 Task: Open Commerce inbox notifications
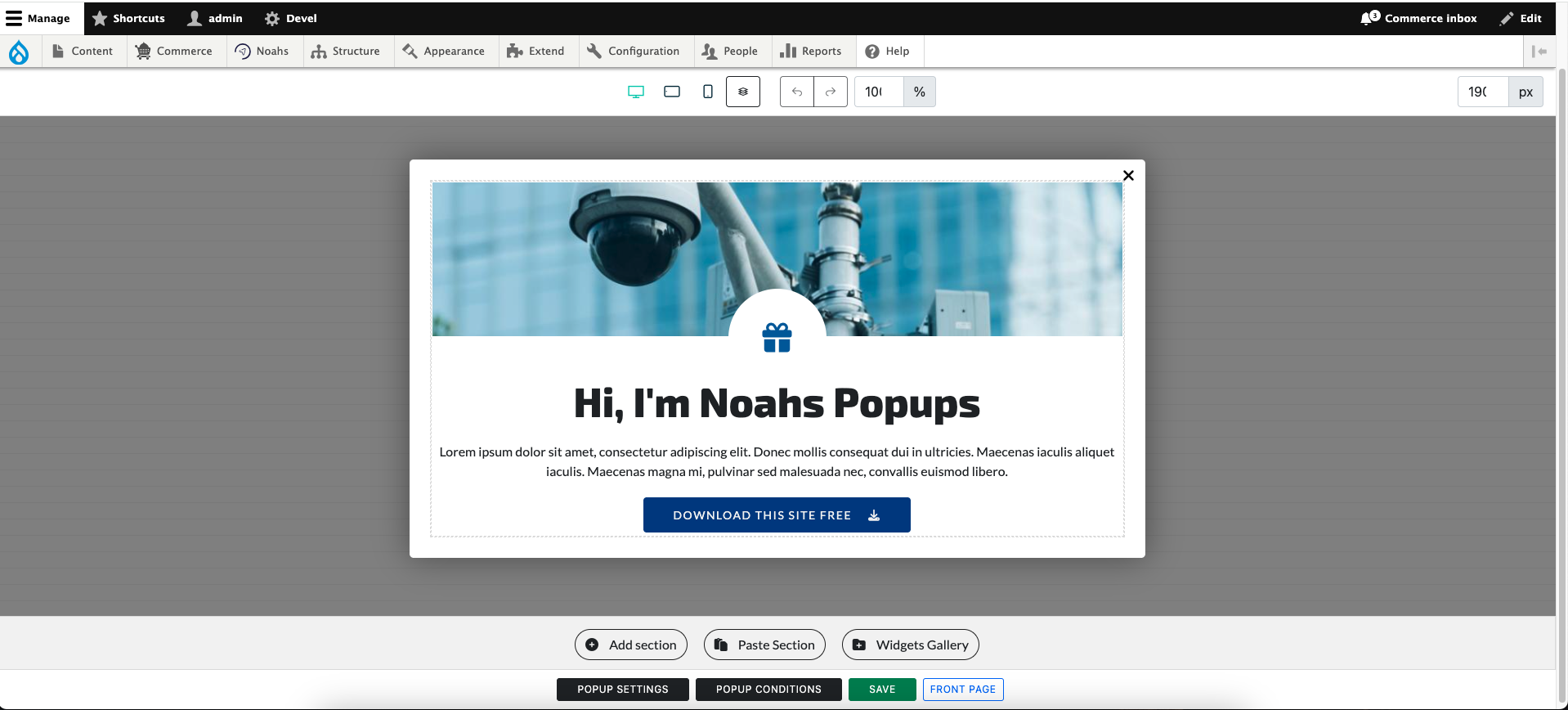(1418, 18)
